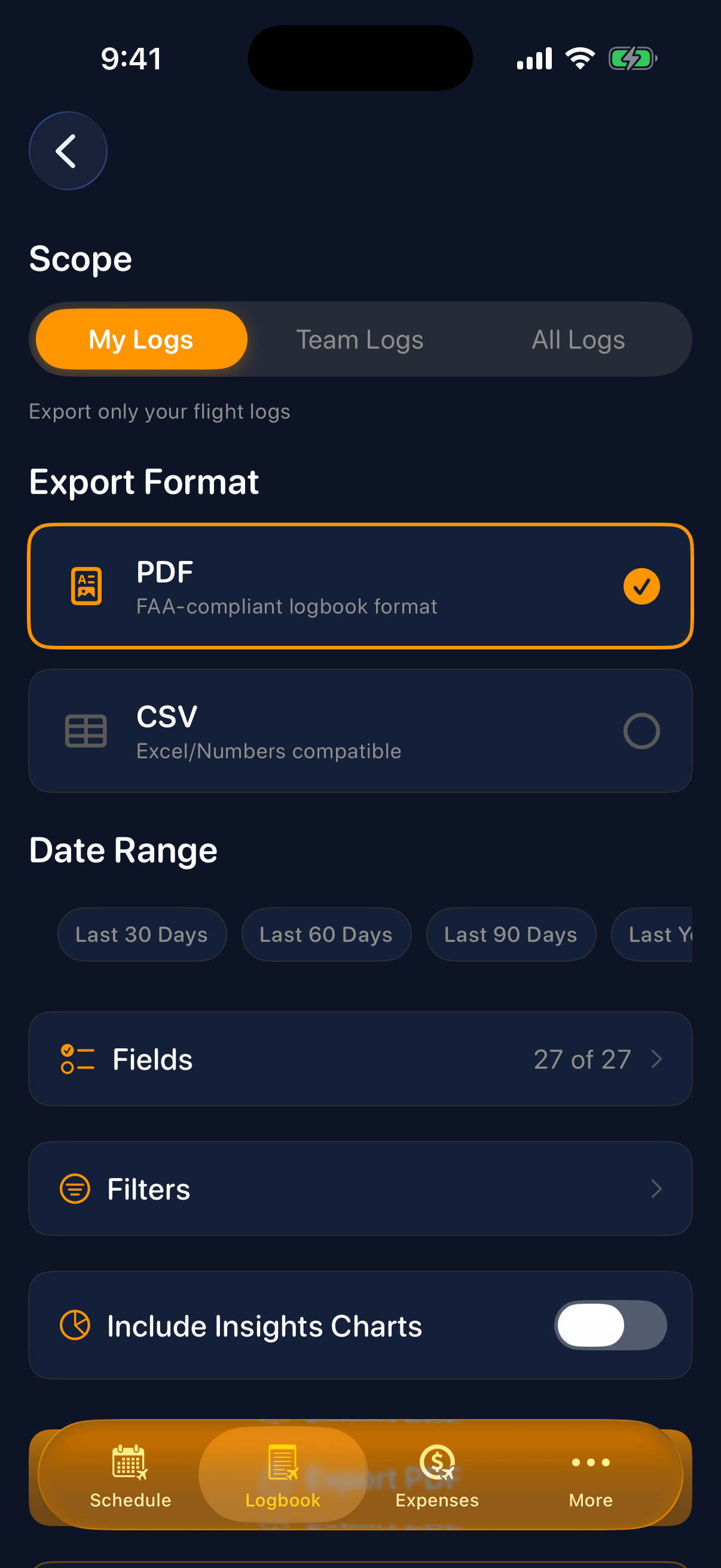Select the Last 30 Days date range
The image size is (721, 1568).
142,934
